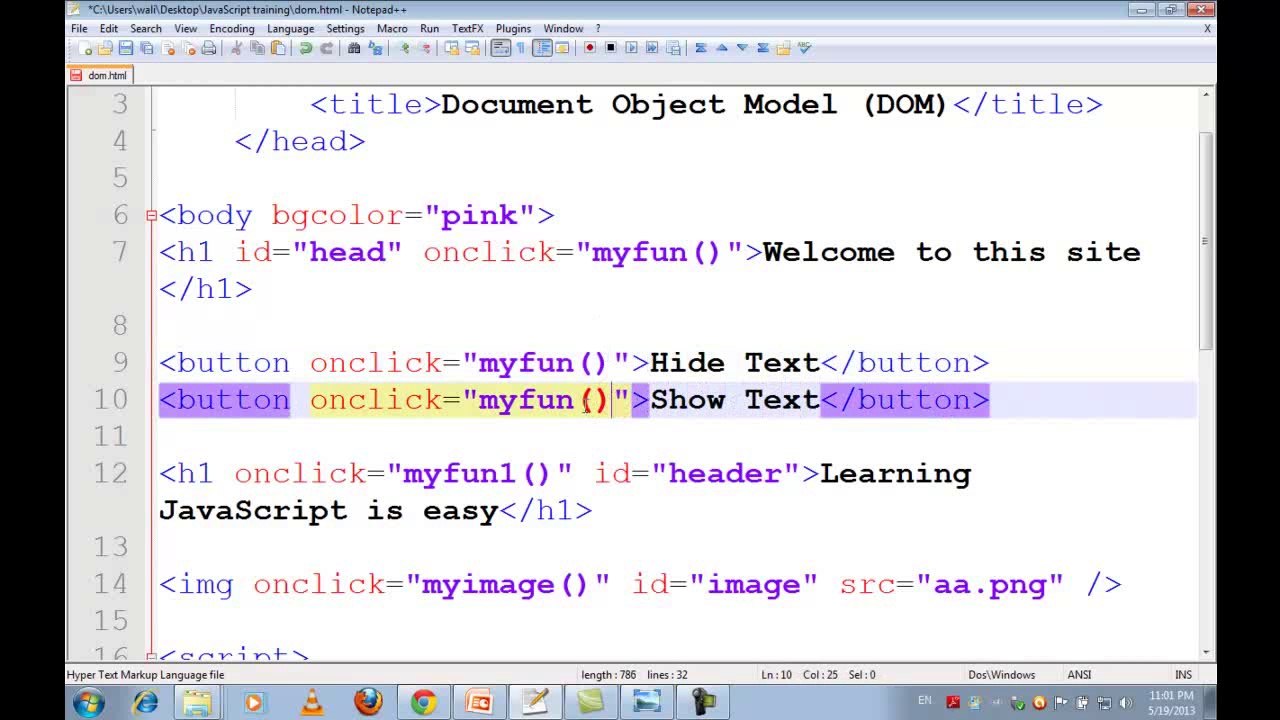
Task: Click the 'Hide Text' text on line 9
Action: pyautogui.click(x=735, y=363)
